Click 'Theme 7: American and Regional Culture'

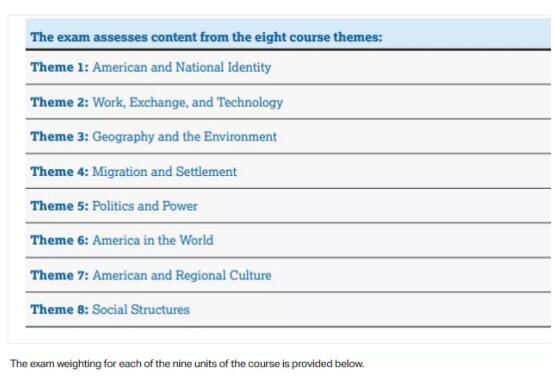coord(288,275)
